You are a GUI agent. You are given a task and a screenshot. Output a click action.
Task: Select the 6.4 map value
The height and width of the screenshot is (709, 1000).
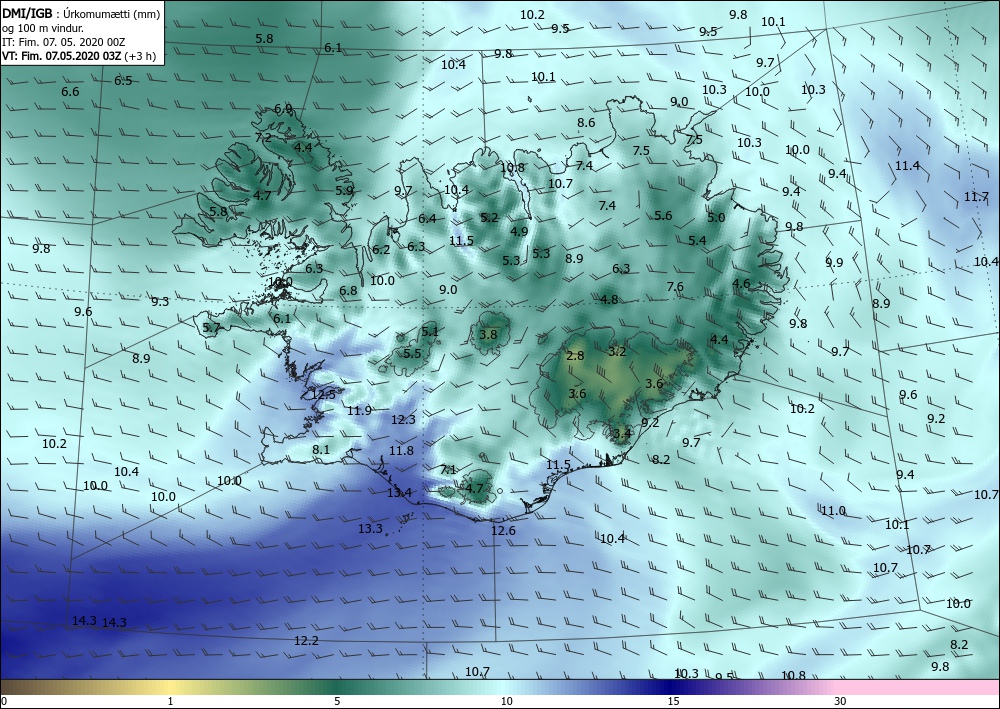427,219
